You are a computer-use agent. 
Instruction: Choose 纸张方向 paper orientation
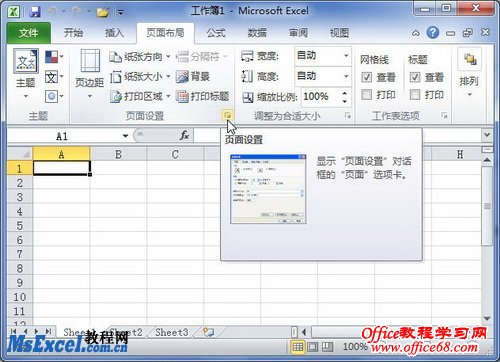click(140, 57)
